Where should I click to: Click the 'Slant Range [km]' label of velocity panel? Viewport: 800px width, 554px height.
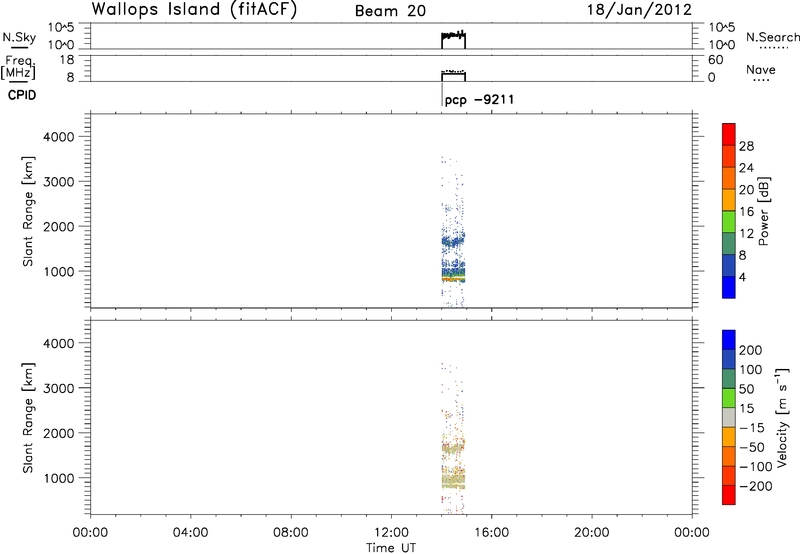tap(28, 418)
